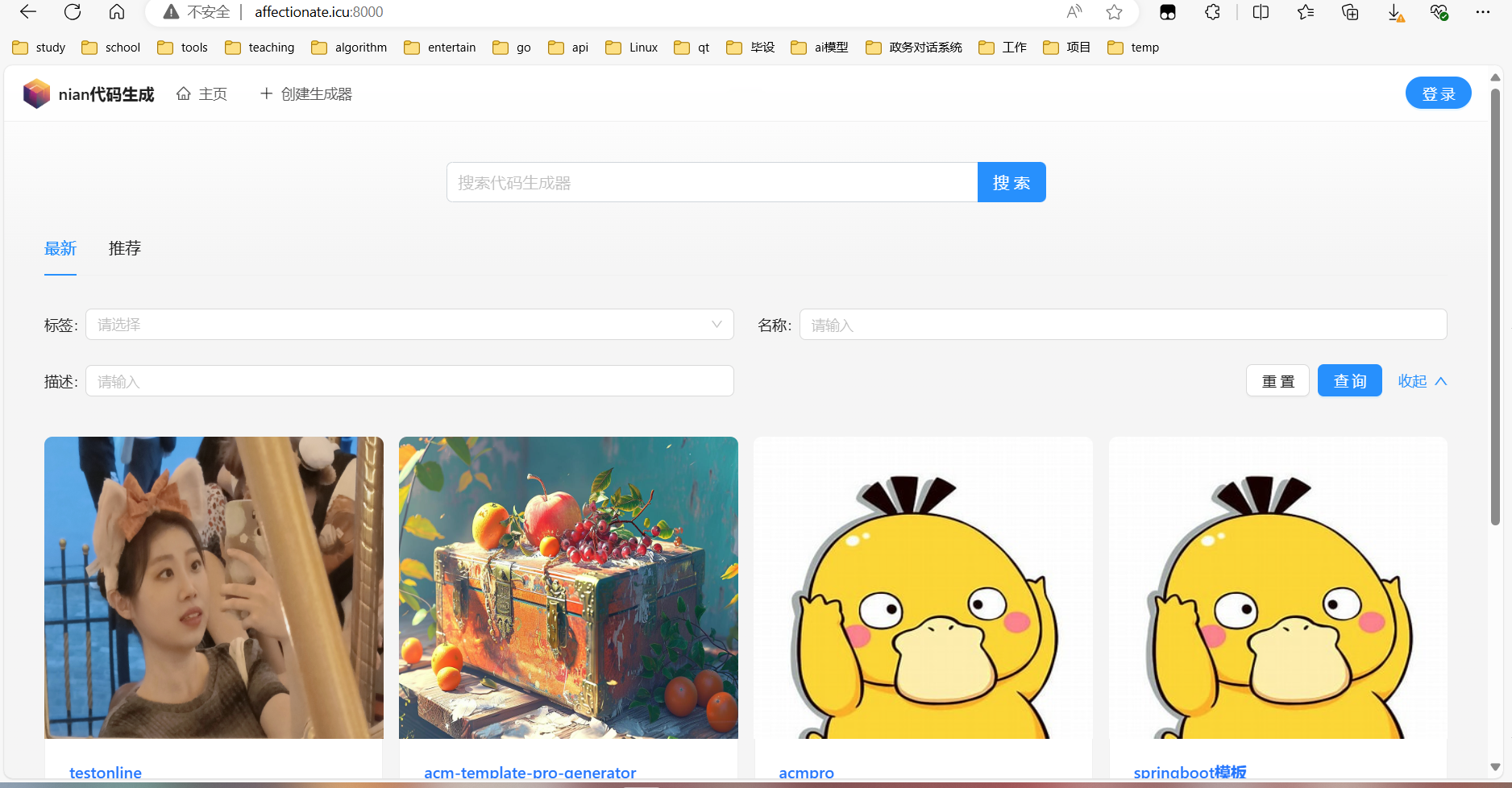
Task: Open the 项目 bookmarks folder
Action: 1067,48
